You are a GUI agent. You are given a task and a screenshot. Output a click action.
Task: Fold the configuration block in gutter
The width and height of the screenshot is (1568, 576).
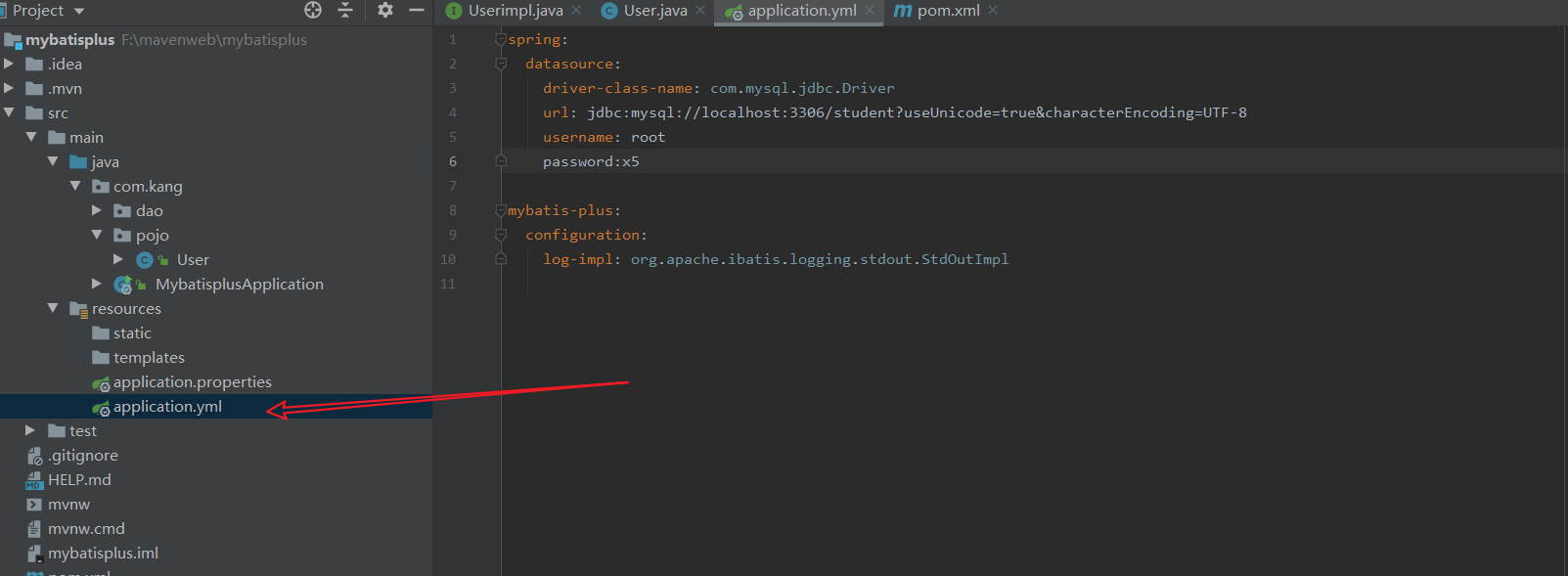500,235
